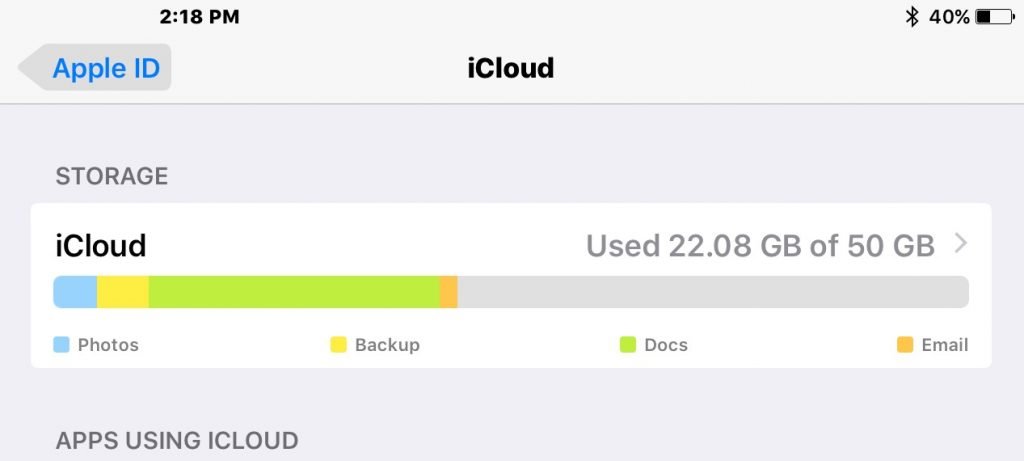
Task: Click the orange Email segment of storage bar
Action: pyautogui.click(x=449, y=292)
